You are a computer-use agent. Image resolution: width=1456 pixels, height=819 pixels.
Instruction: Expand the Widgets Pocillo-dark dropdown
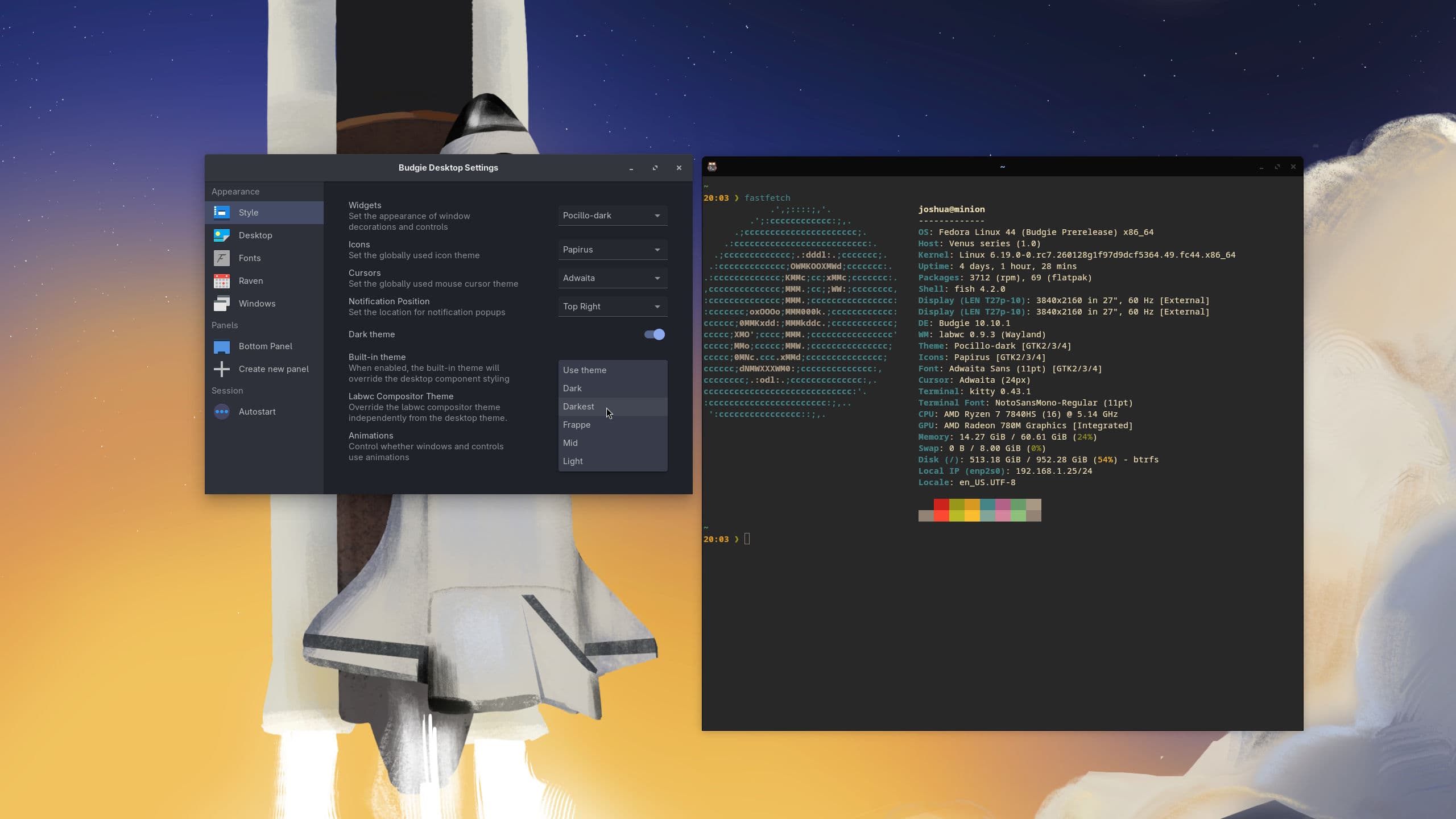tap(612, 216)
